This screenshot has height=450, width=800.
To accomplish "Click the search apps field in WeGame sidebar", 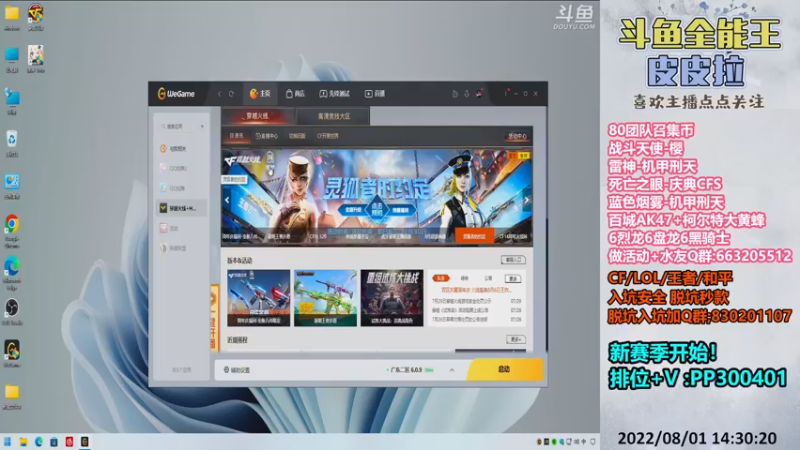I will tap(177, 126).
